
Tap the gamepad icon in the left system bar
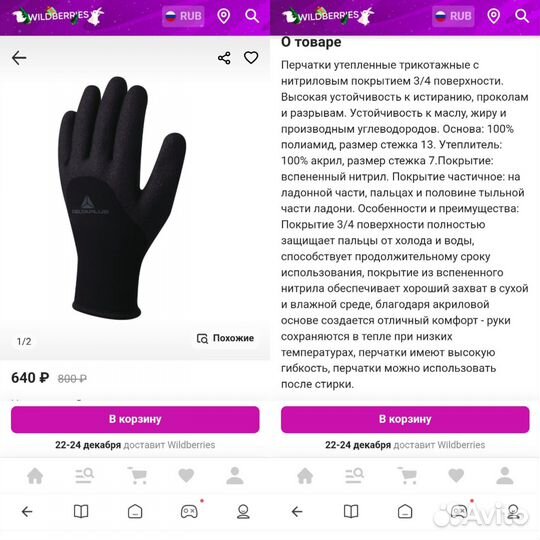point(189,512)
